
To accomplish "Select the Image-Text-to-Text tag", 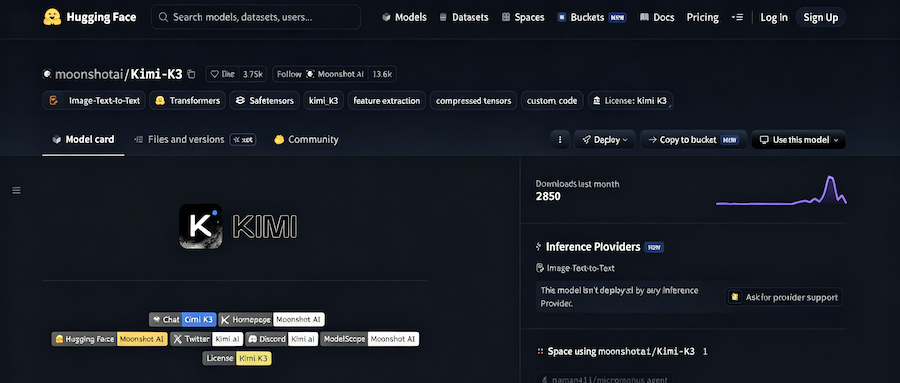I will 94,100.
